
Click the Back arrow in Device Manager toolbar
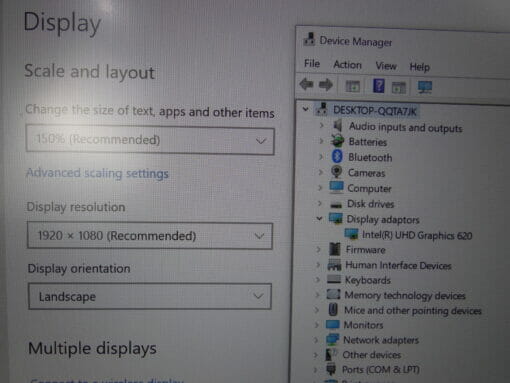tap(306, 84)
